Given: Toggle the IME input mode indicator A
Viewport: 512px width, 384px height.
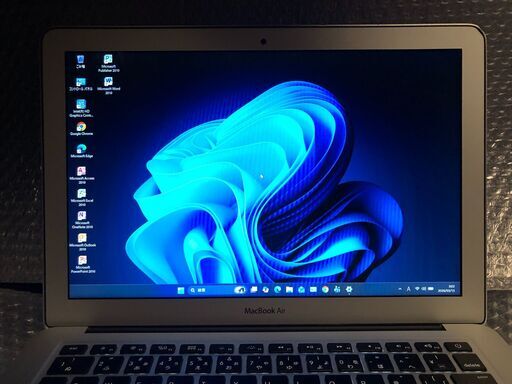Looking at the screenshot, I should point(408,289).
